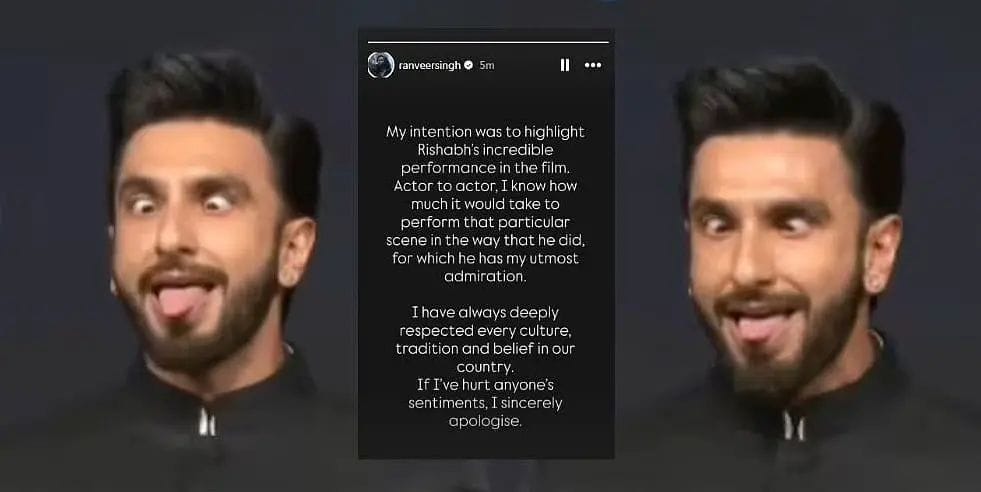Click 'I have always deeply' text line
This screenshot has width=981, height=492.
pyautogui.click(x=485, y=312)
